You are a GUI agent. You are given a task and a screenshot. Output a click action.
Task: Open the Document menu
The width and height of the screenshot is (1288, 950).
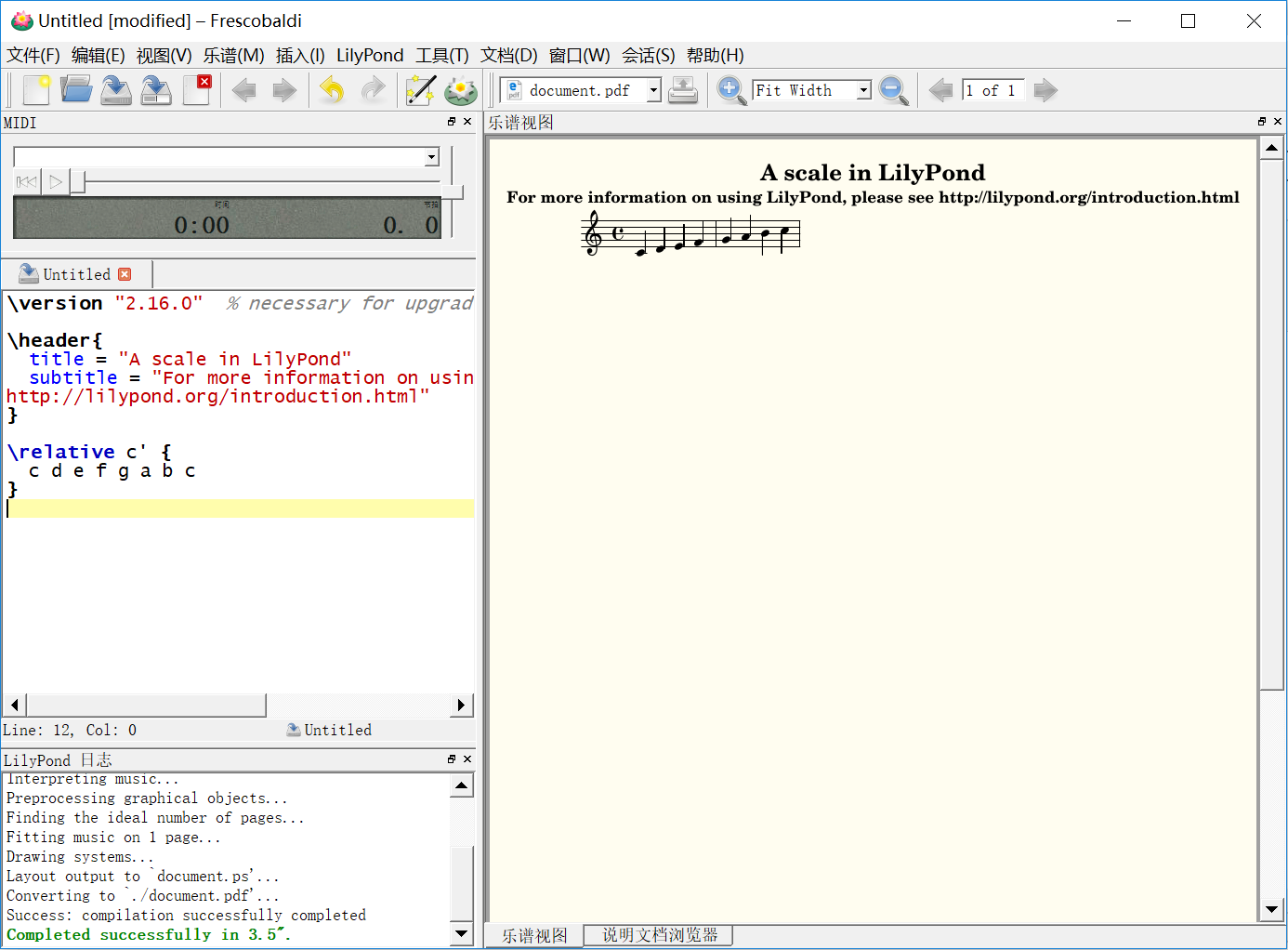click(x=508, y=56)
